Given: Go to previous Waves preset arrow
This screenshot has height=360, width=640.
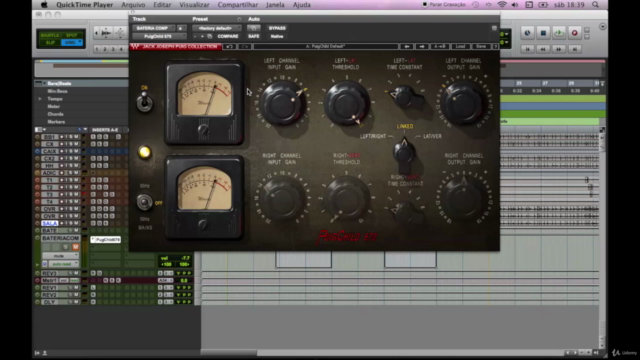Looking at the screenshot, I should 407,47.
